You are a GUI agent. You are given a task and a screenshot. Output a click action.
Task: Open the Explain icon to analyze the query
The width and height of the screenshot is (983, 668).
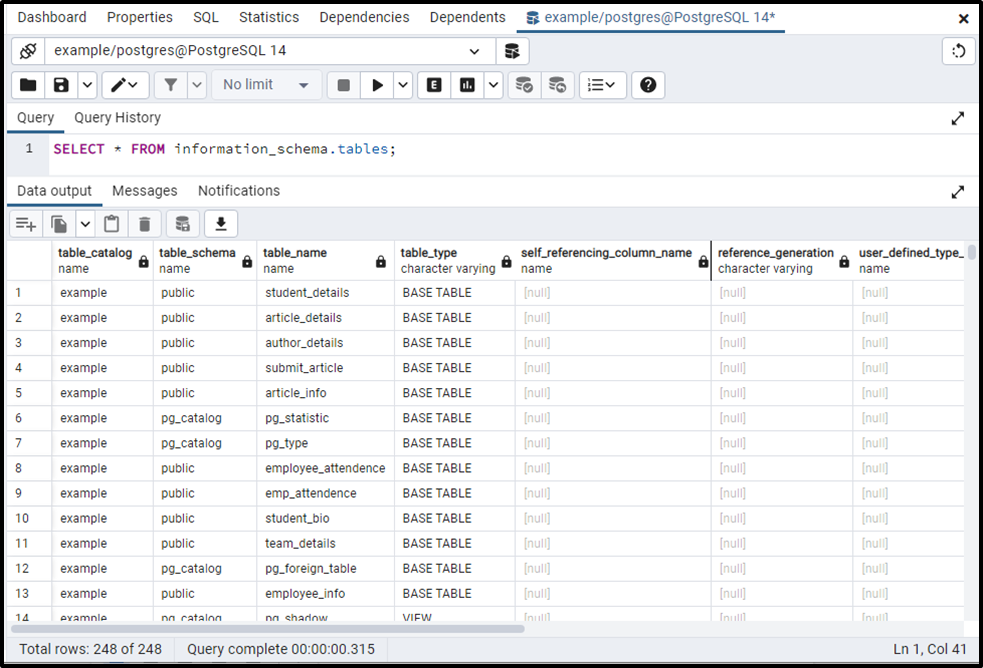(433, 85)
